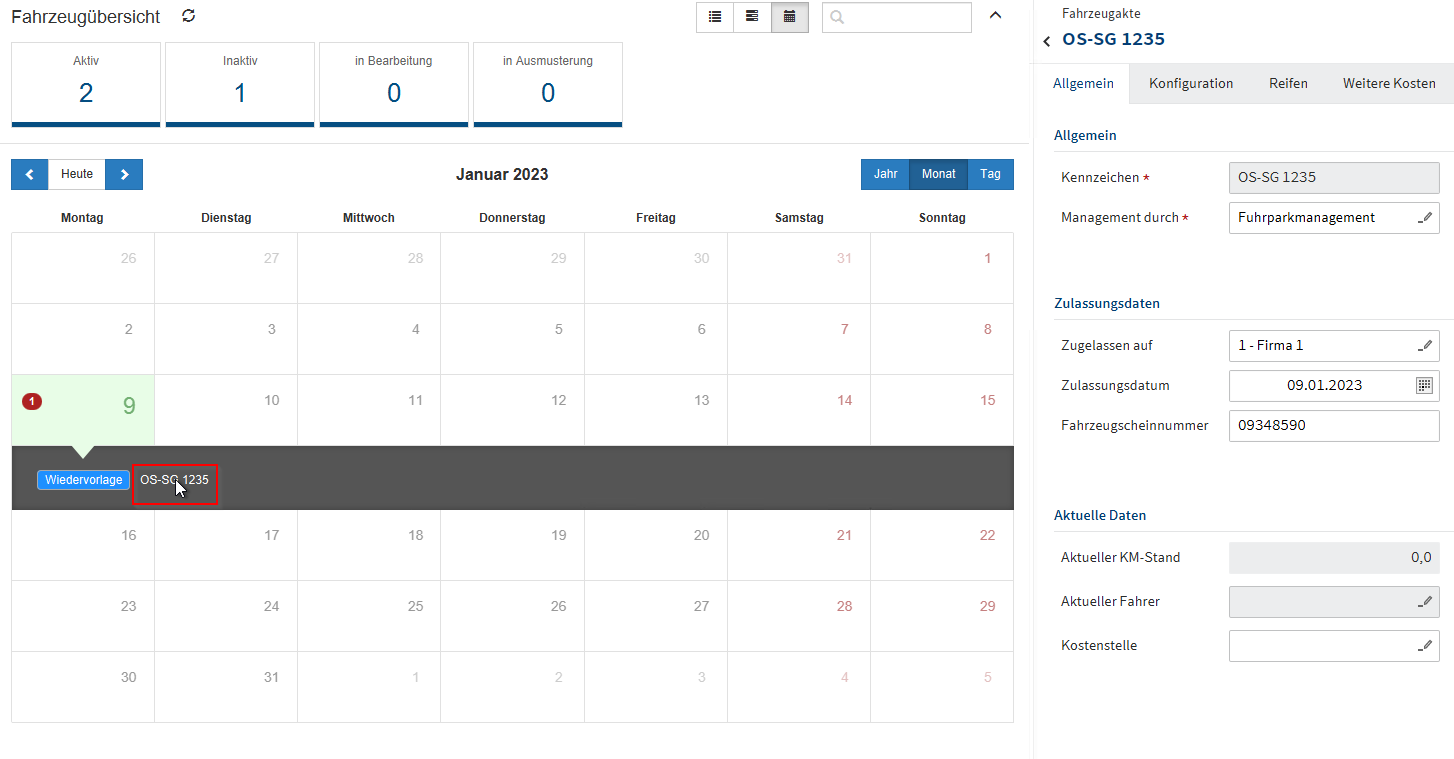Switch calendar to Jahr view

click(885, 174)
